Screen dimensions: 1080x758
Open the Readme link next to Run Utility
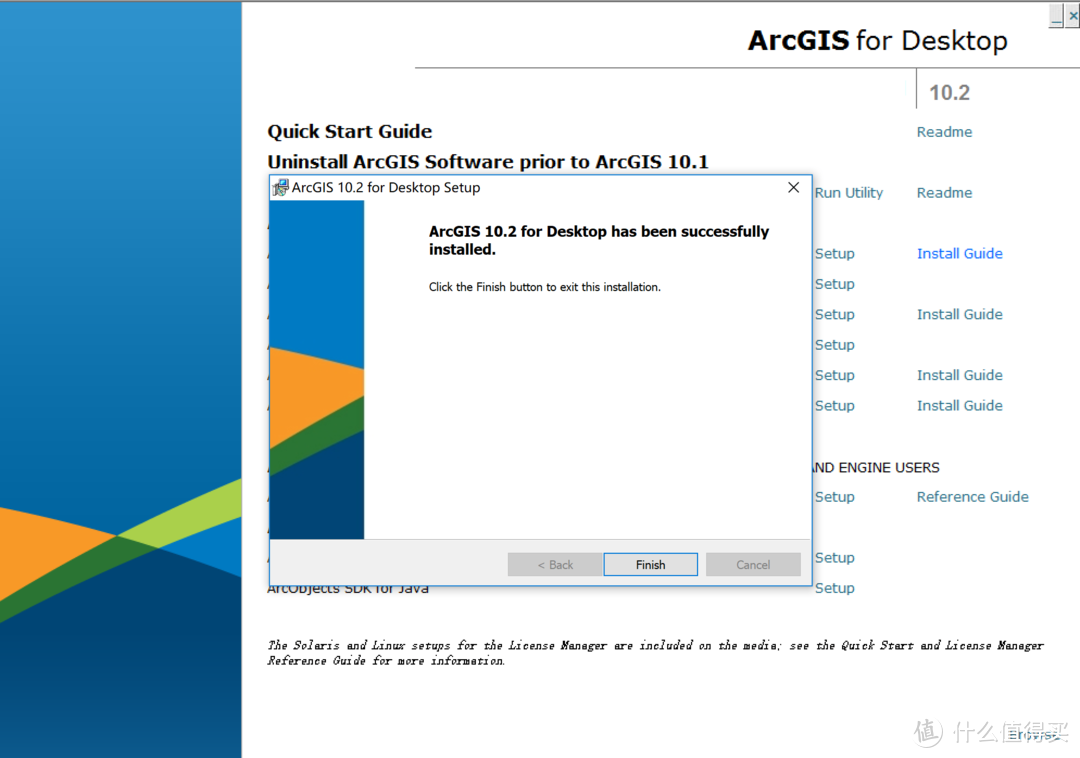pos(944,193)
